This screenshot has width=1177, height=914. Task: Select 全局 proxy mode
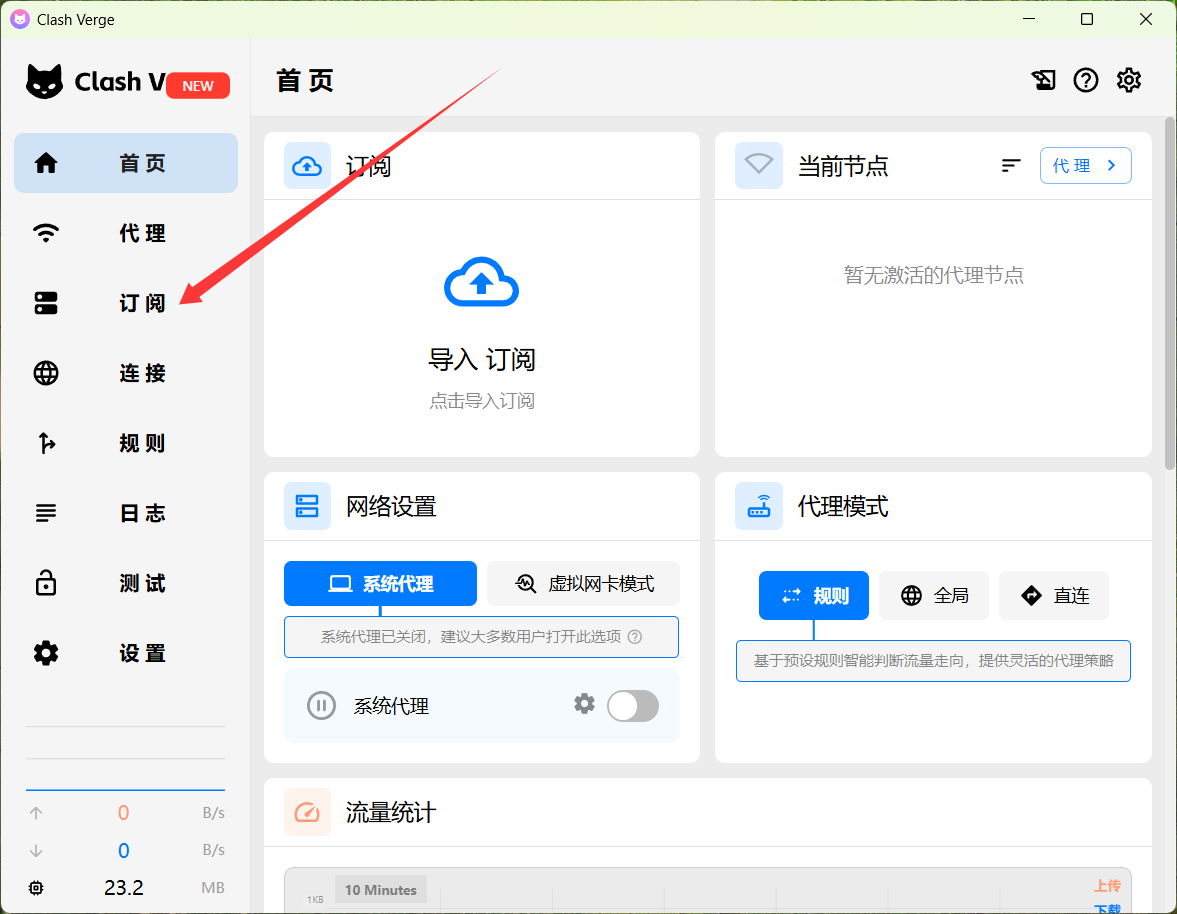tap(934, 596)
